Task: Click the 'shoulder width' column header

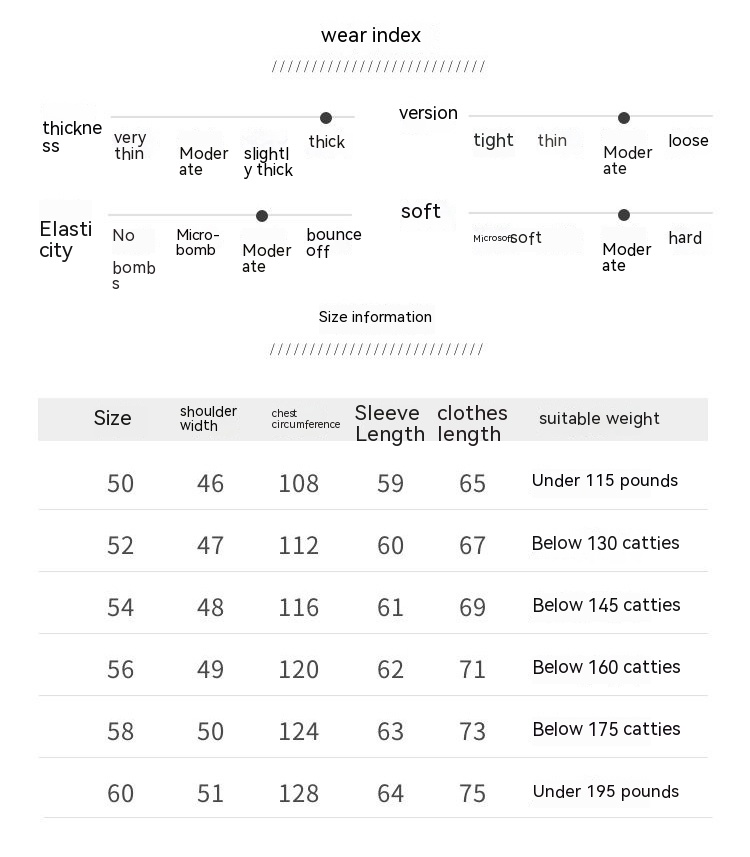Action: click(x=208, y=419)
